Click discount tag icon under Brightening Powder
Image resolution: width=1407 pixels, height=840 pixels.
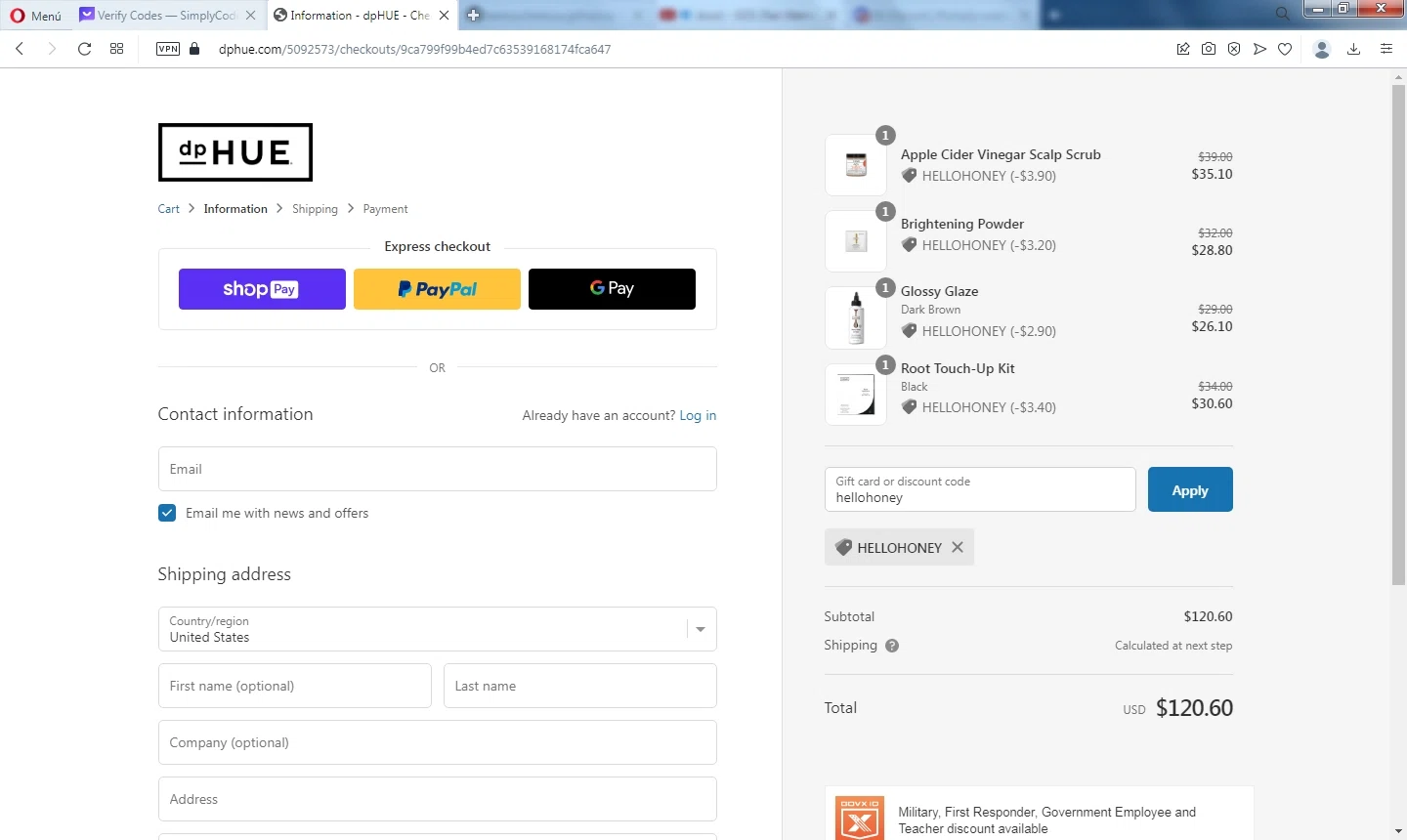pyautogui.click(x=909, y=245)
